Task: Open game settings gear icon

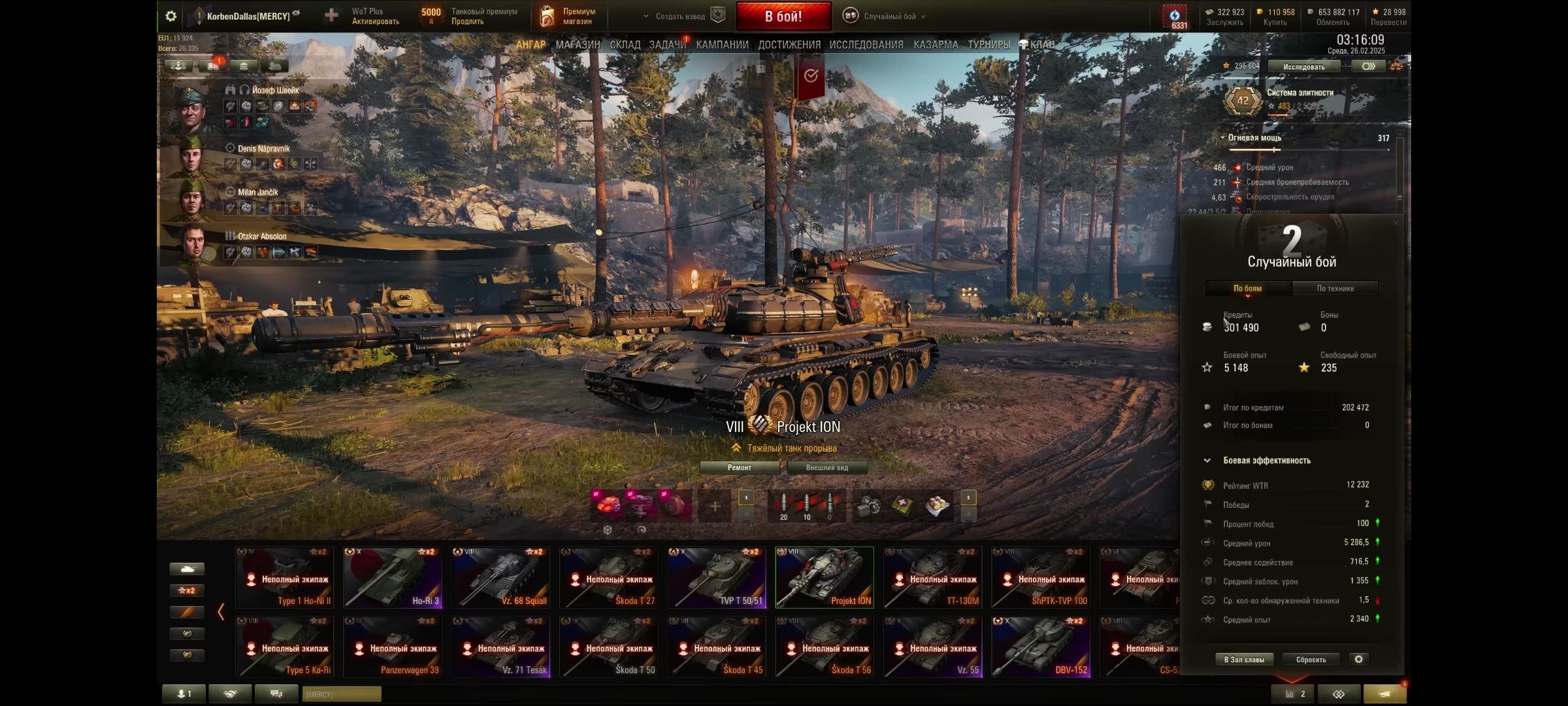Action: point(171,16)
